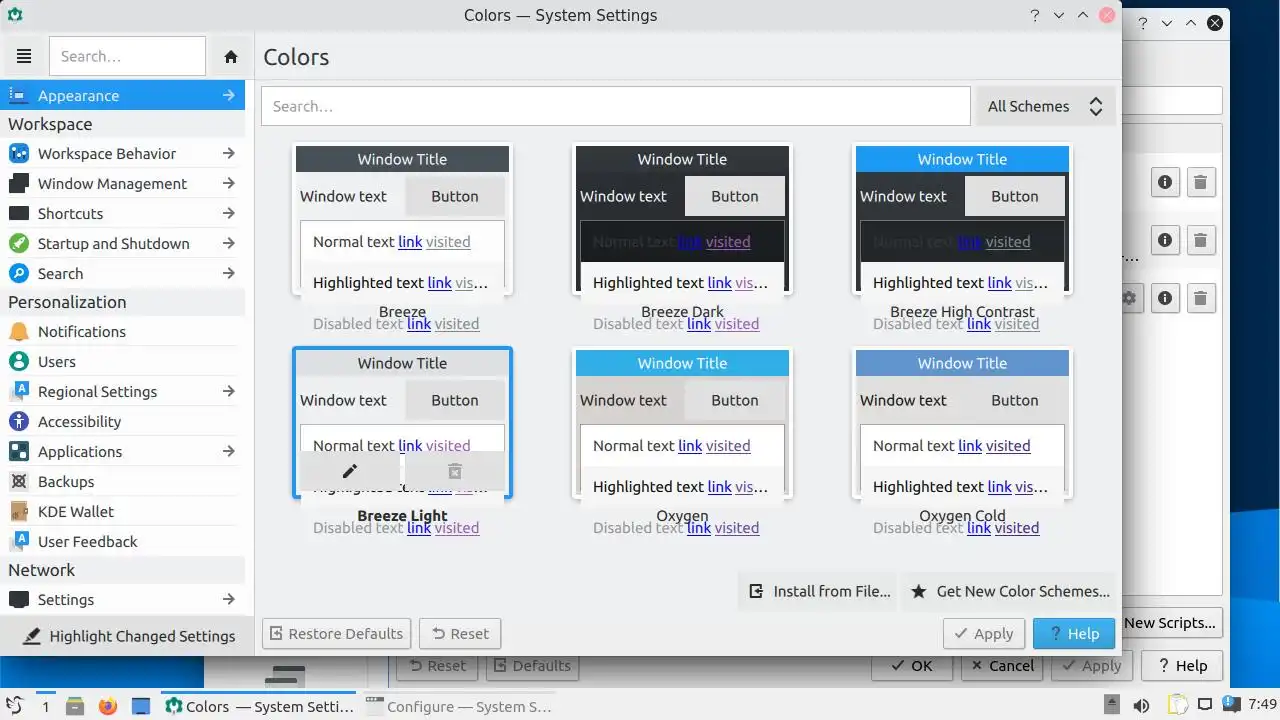
Task: Open the All Schemes filter dropdown
Action: coord(1045,106)
